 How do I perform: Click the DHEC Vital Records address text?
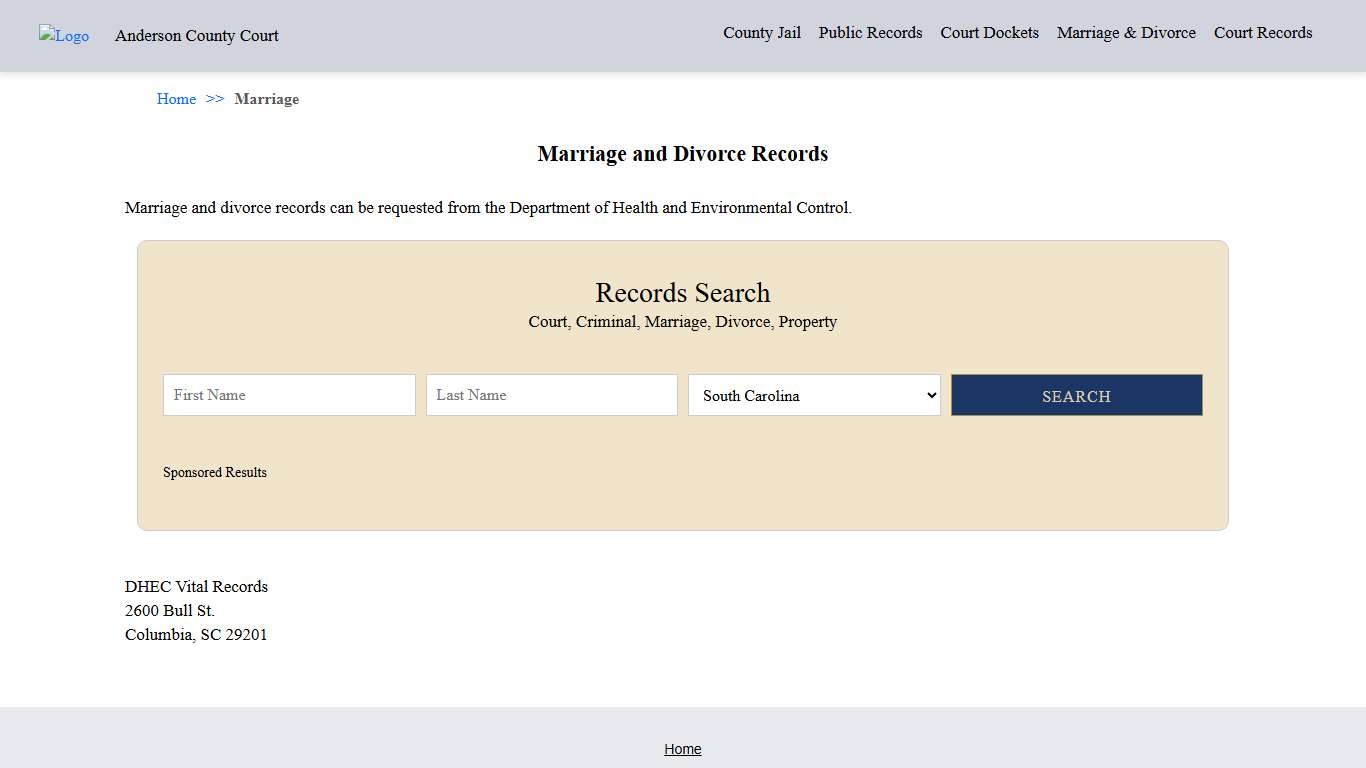pos(196,586)
